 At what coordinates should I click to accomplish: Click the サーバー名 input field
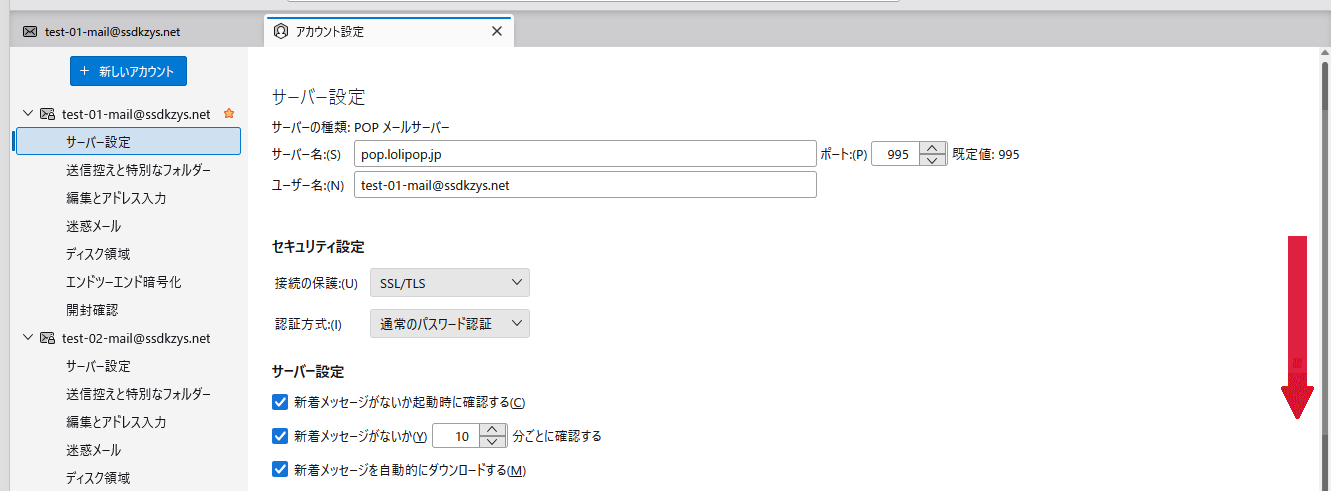coord(585,154)
